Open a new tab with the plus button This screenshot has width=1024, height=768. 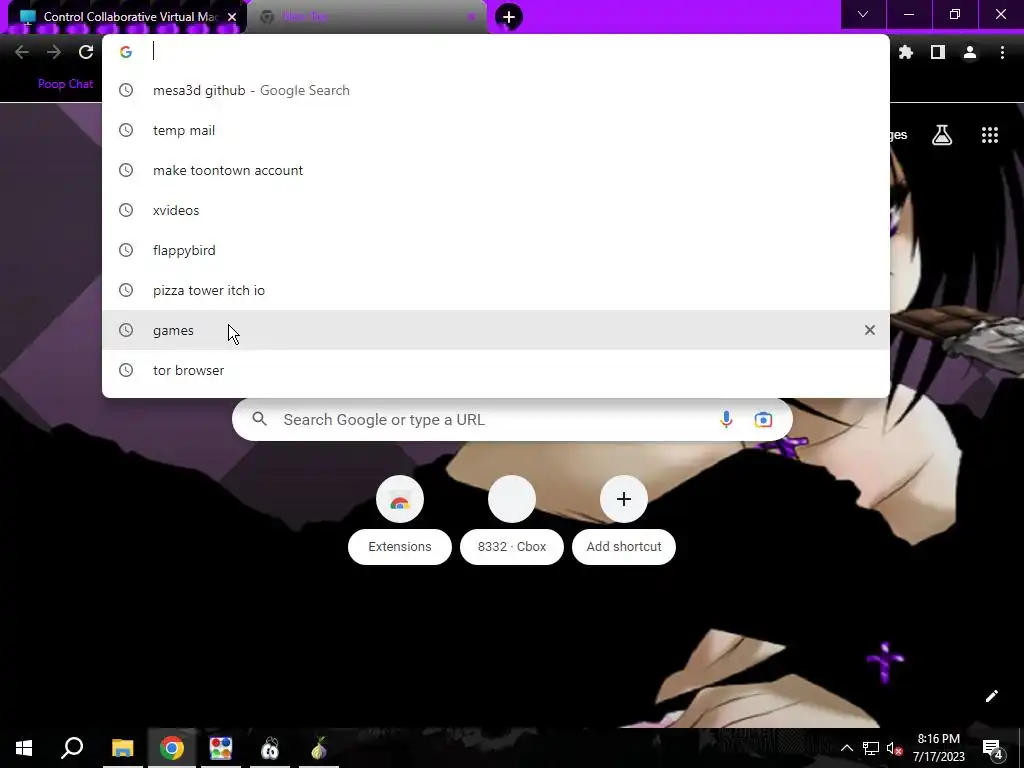click(509, 17)
